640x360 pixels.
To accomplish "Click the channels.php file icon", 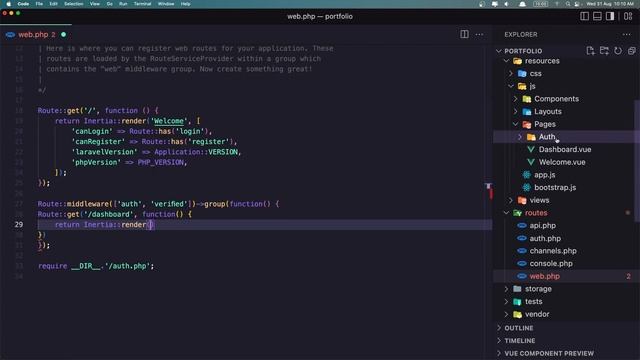I will pos(522,251).
